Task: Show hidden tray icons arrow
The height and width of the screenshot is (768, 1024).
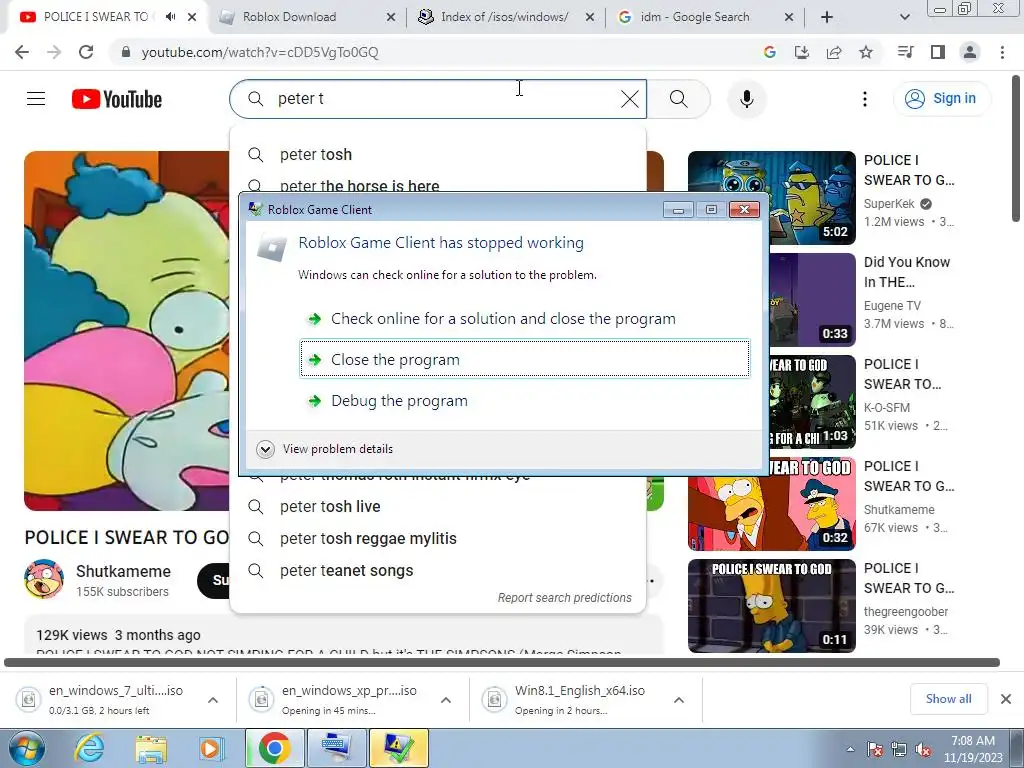Action: (850, 749)
